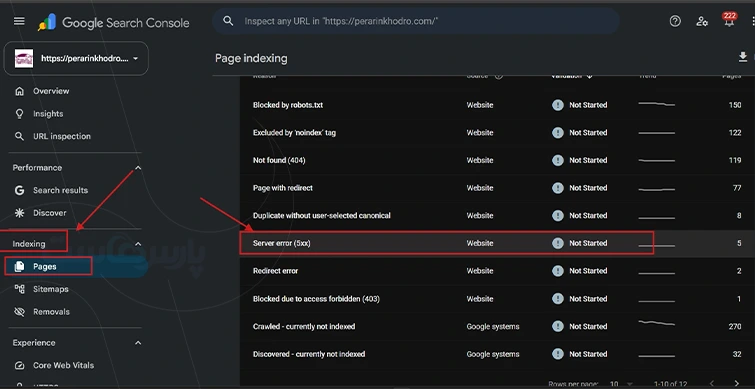Open Discovered - currently not indexed row

click(x=497, y=354)
